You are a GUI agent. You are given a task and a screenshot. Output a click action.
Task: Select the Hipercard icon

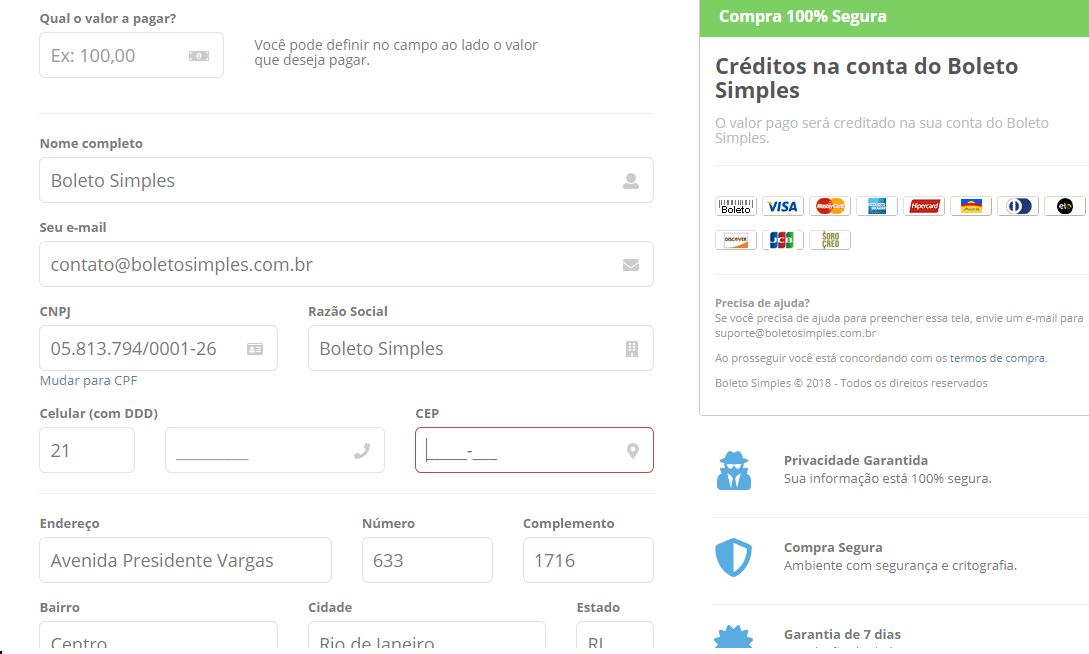click(x=924, y=206)
